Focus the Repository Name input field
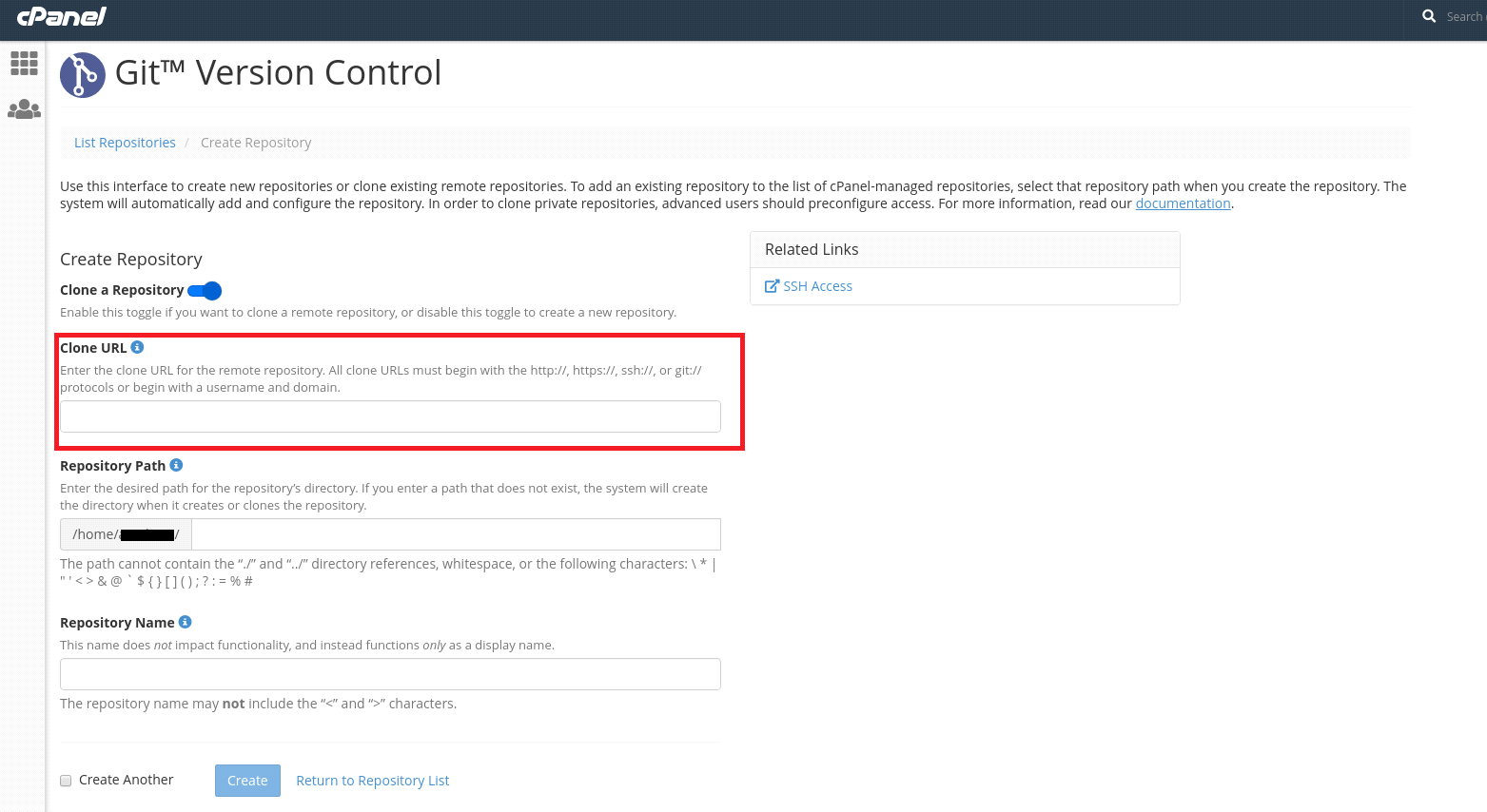 pyautogui.click(x=390, y=674)
